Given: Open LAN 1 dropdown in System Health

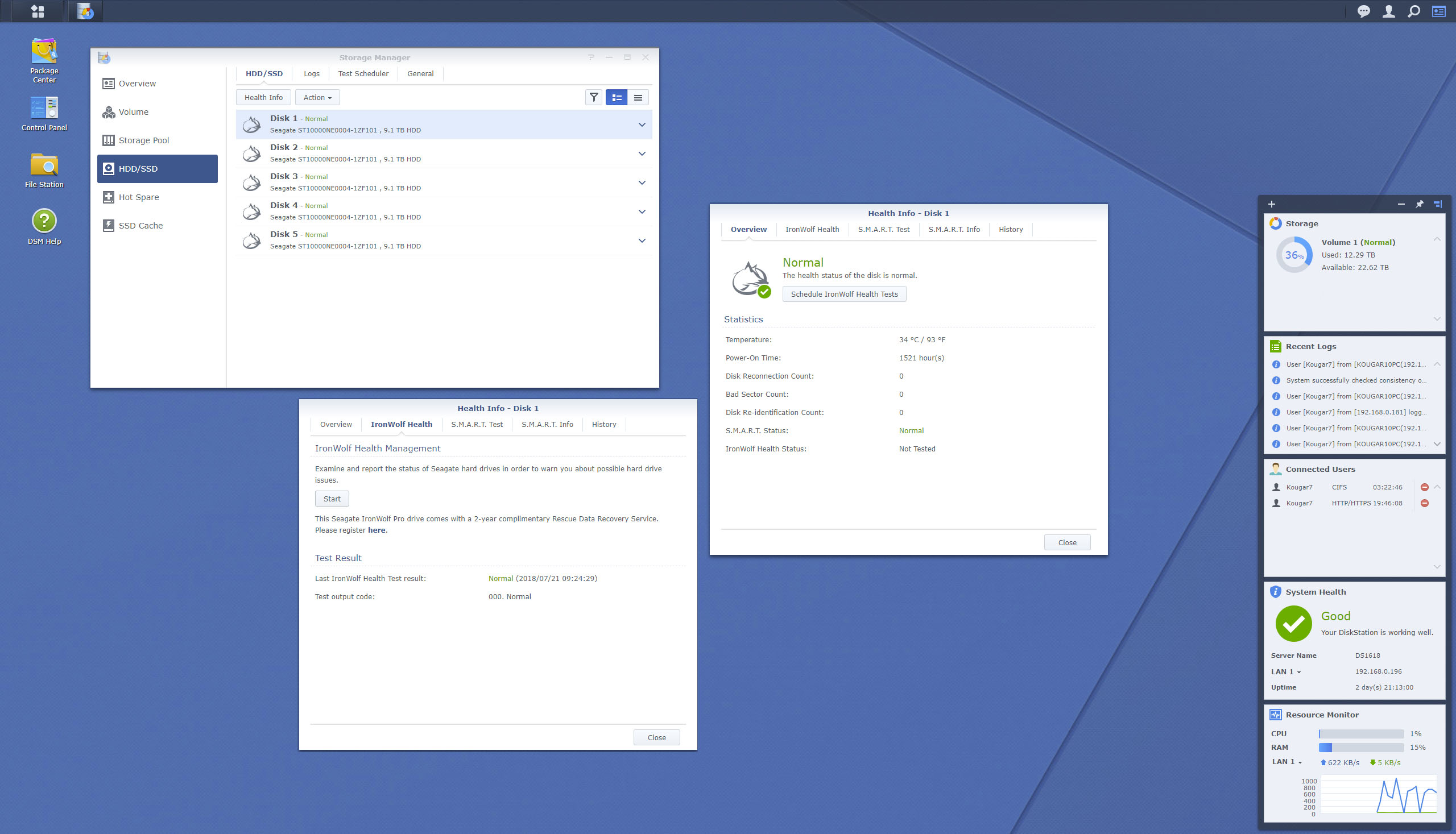Looking at the screenshot, I should pos(1286,671).
